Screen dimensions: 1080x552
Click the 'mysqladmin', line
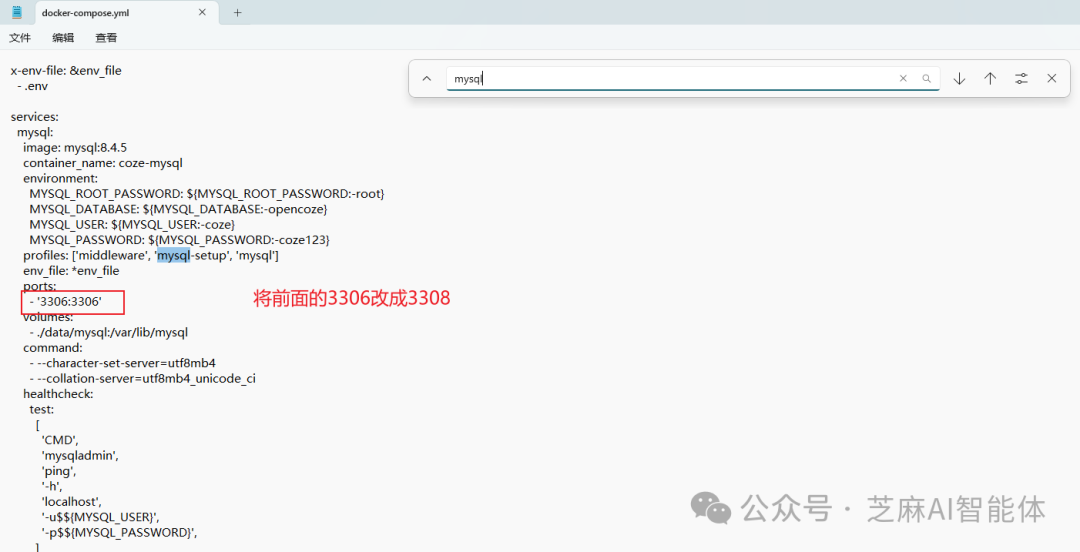point(80,456)
